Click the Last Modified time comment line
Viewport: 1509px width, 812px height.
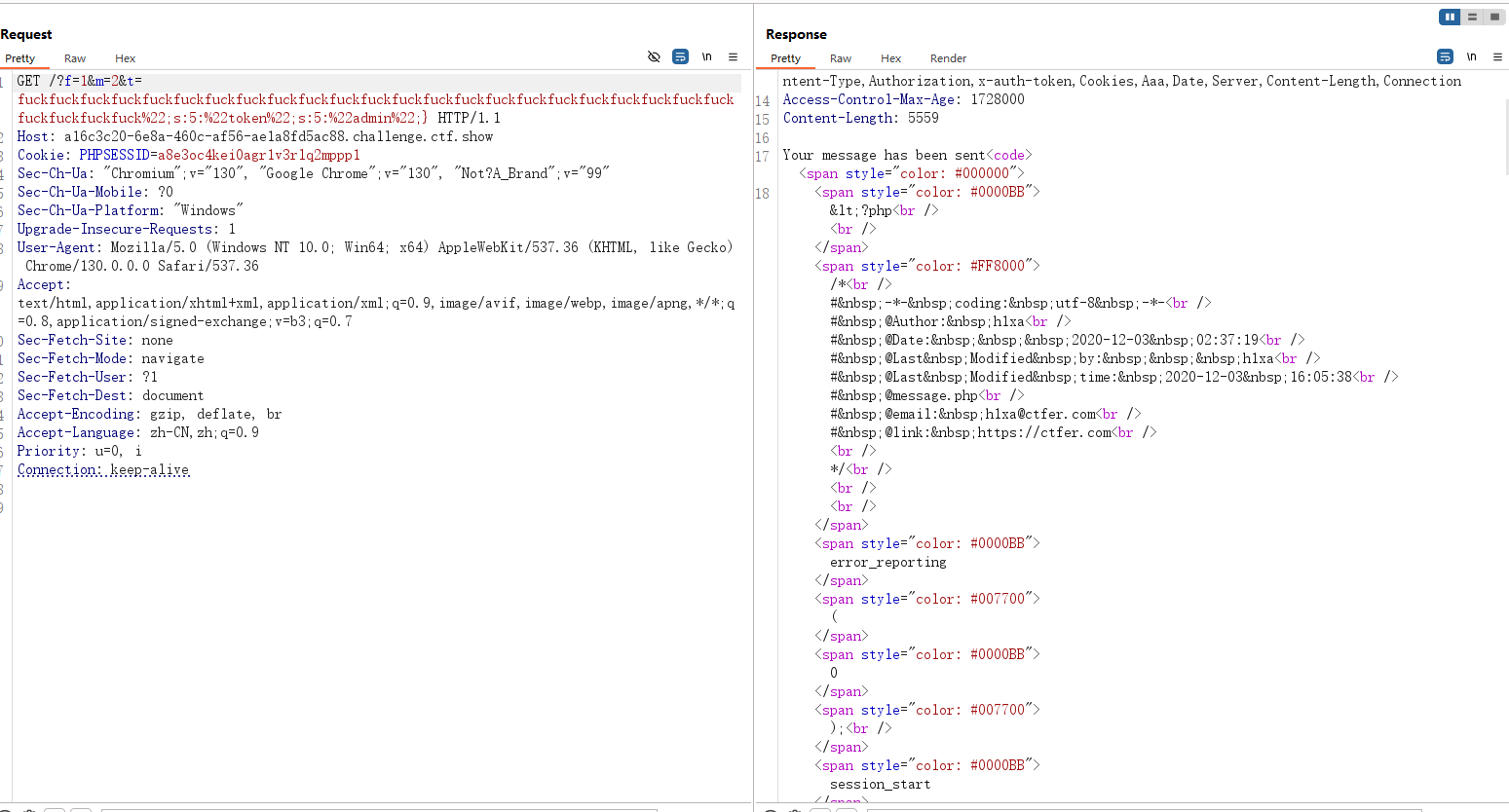[x=1113, y=377]
